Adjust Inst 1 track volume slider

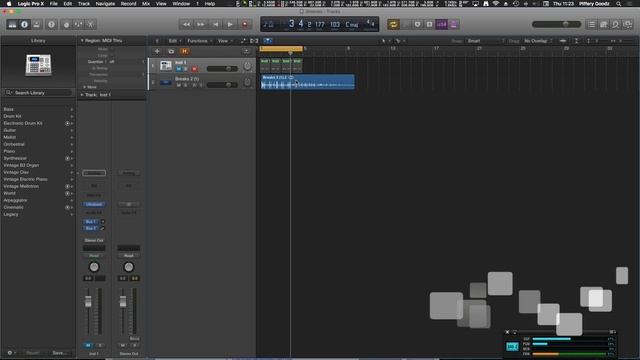click(222, 69)
